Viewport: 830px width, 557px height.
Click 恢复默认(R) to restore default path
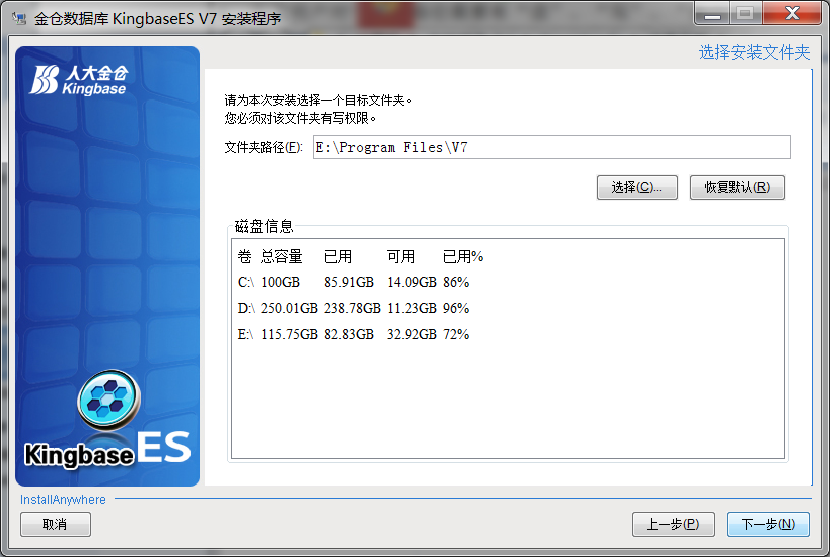(737, 187)
